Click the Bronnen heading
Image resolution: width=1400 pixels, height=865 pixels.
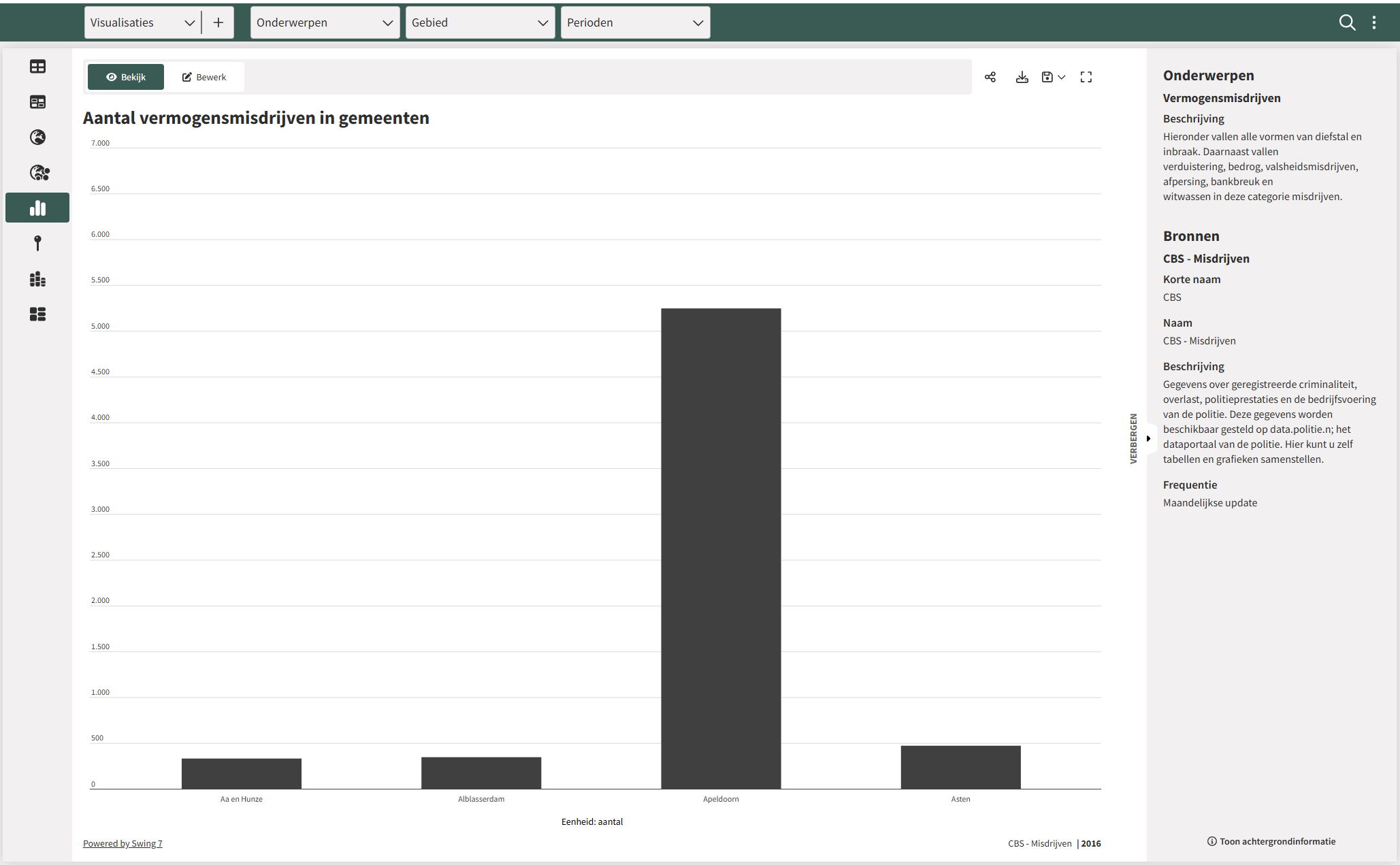pos(1191,236)
